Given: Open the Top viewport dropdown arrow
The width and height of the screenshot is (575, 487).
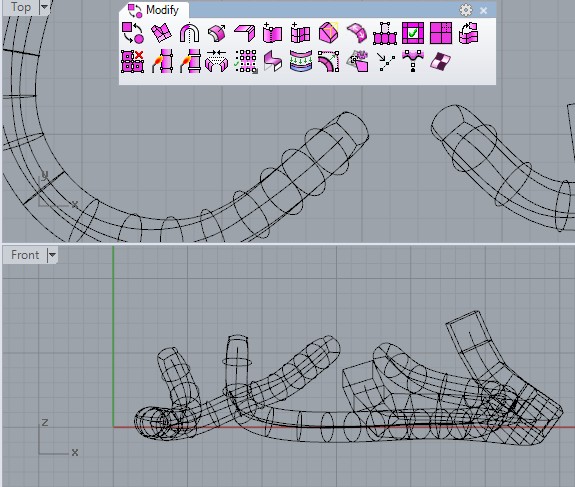Looking at the screenshot, I should point(44,7).
